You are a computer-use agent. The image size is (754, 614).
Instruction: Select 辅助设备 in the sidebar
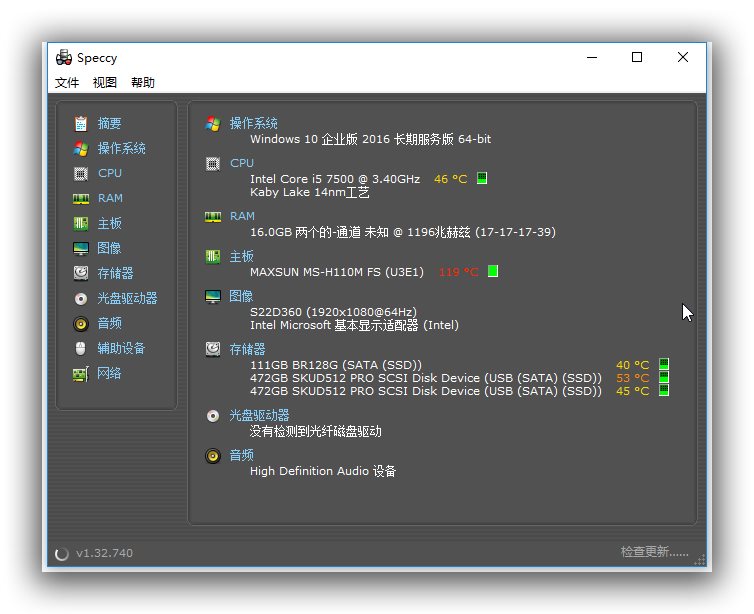point(121,349)
